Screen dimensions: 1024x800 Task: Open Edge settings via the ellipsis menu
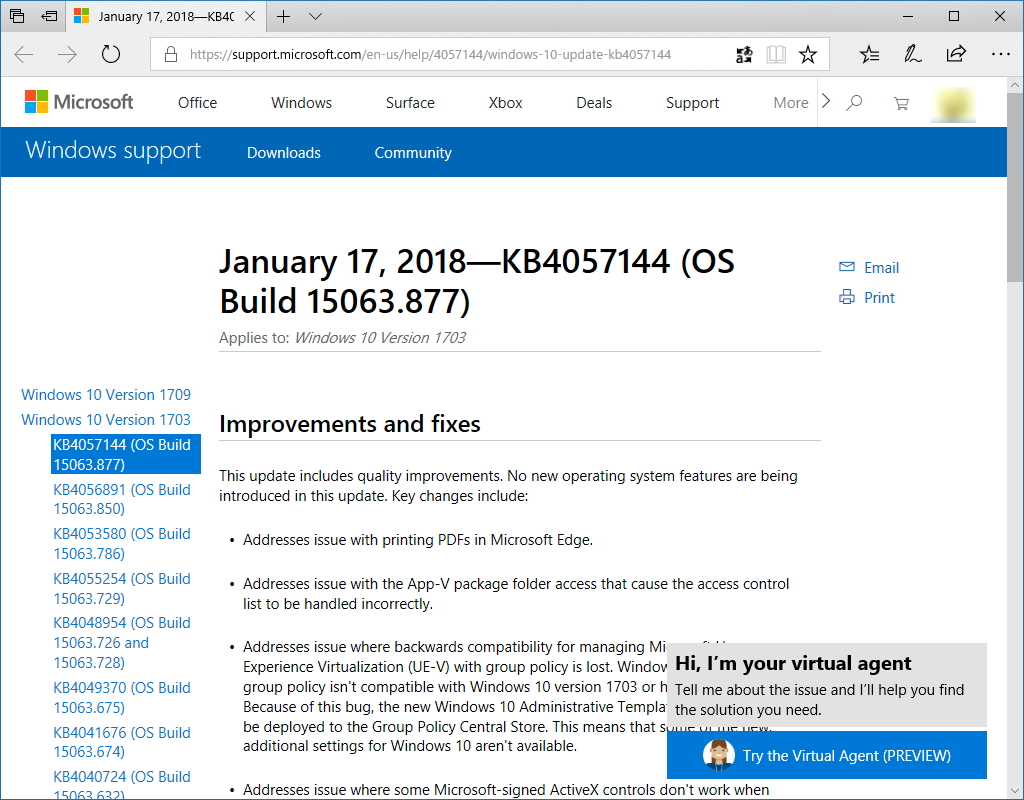click(x=1001, y=54)
